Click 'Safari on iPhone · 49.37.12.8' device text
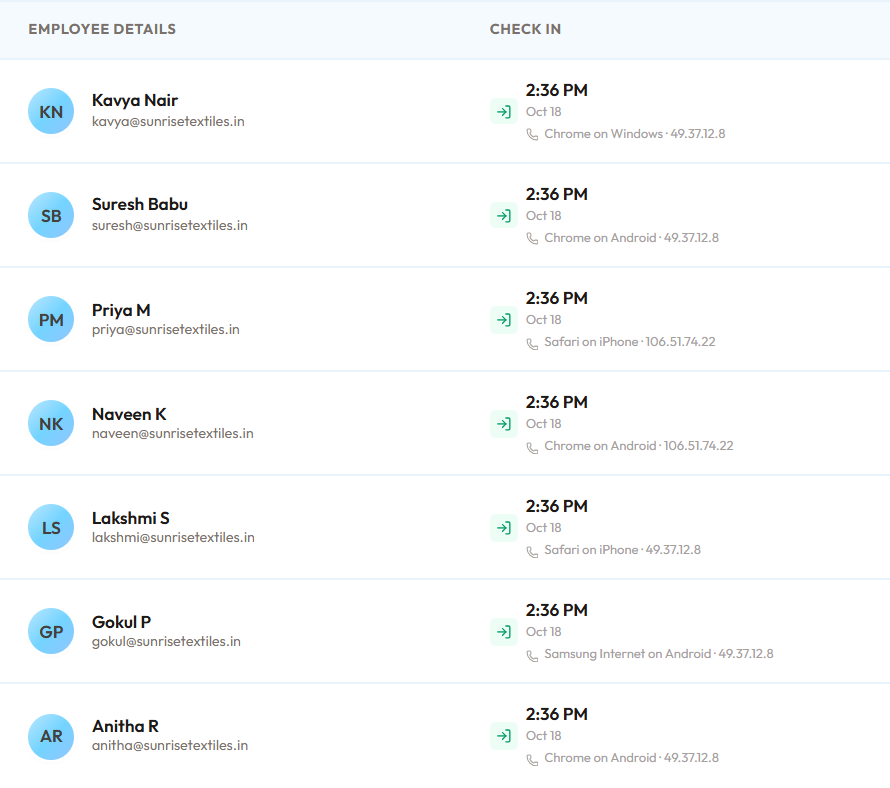 (x=622, y=550)
